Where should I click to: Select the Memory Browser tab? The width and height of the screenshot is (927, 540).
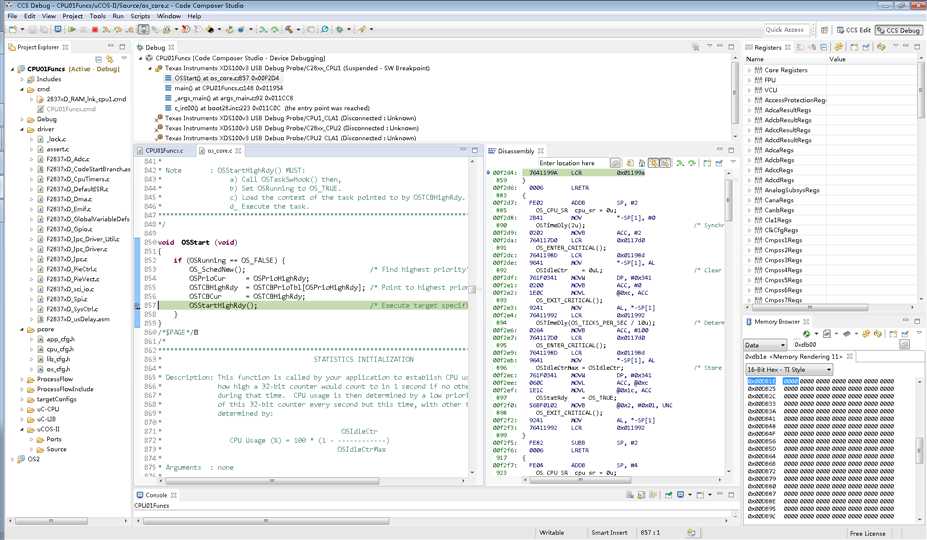tap(776, 322)
